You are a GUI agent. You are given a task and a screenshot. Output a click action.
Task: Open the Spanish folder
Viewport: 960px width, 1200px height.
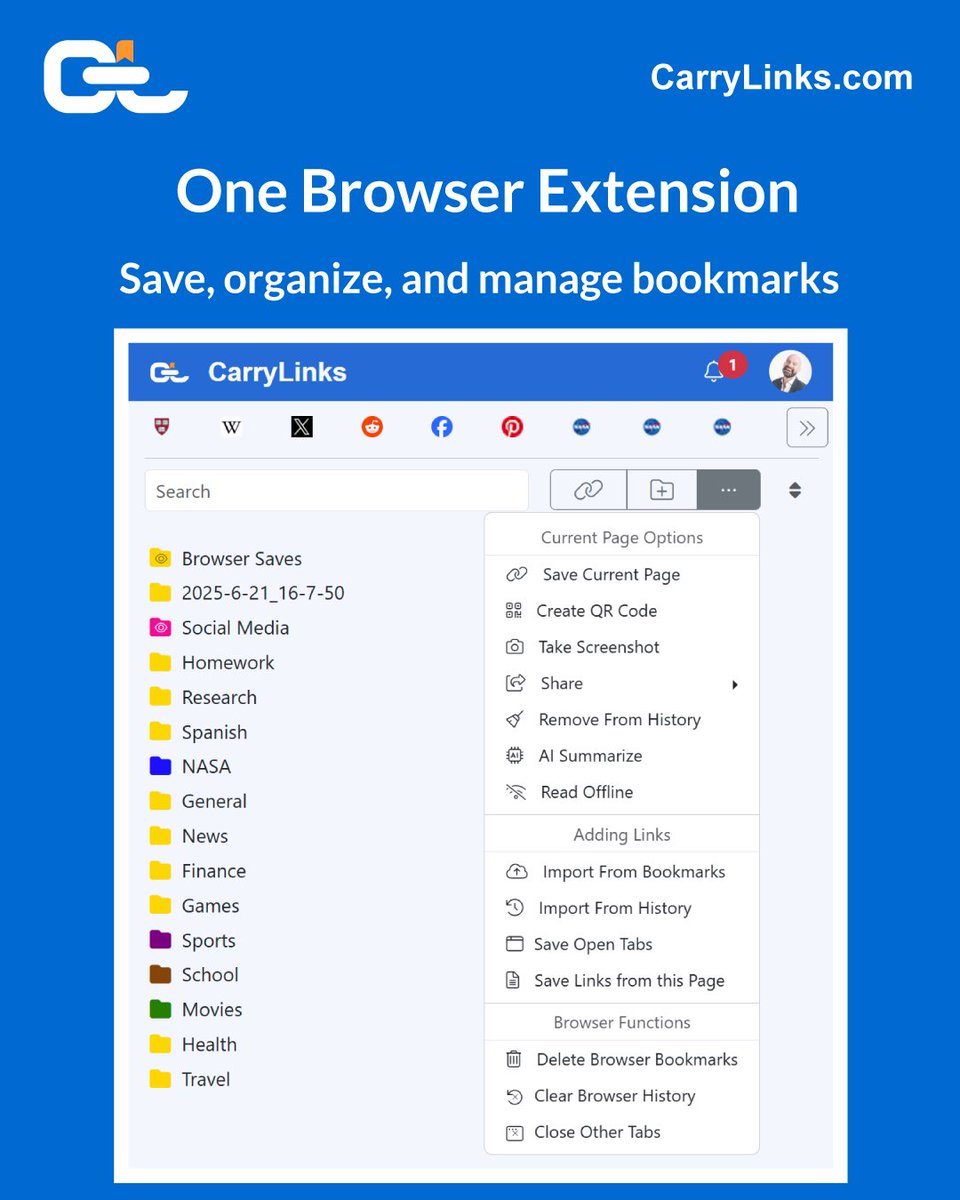click(198, 732)
